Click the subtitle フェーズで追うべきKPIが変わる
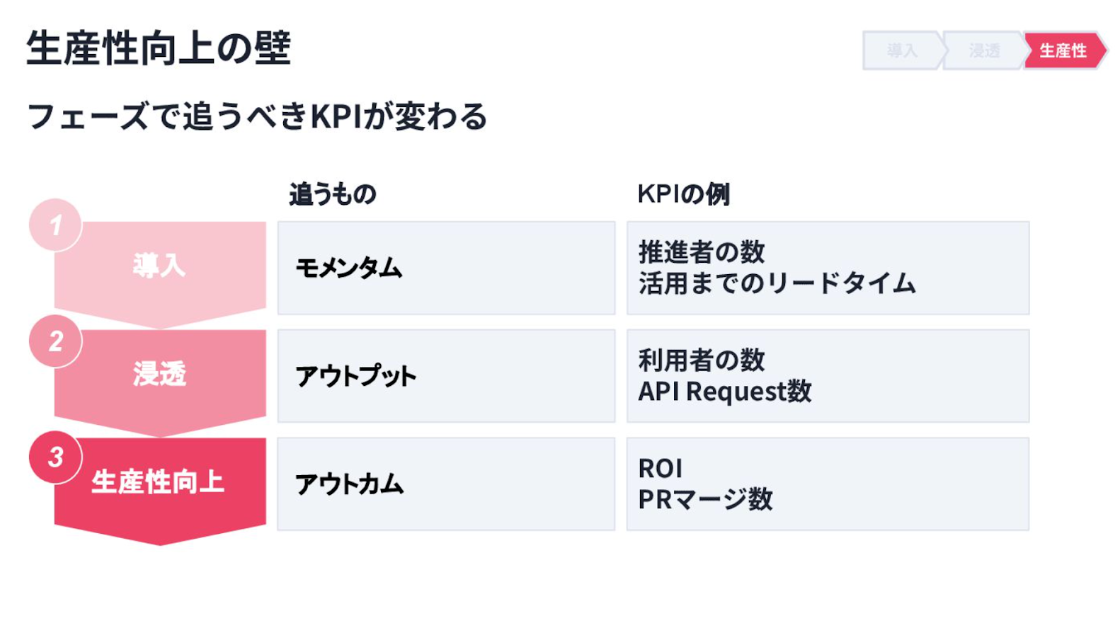The width and height of the screenshot is (1120, 627). coord(257,116)
